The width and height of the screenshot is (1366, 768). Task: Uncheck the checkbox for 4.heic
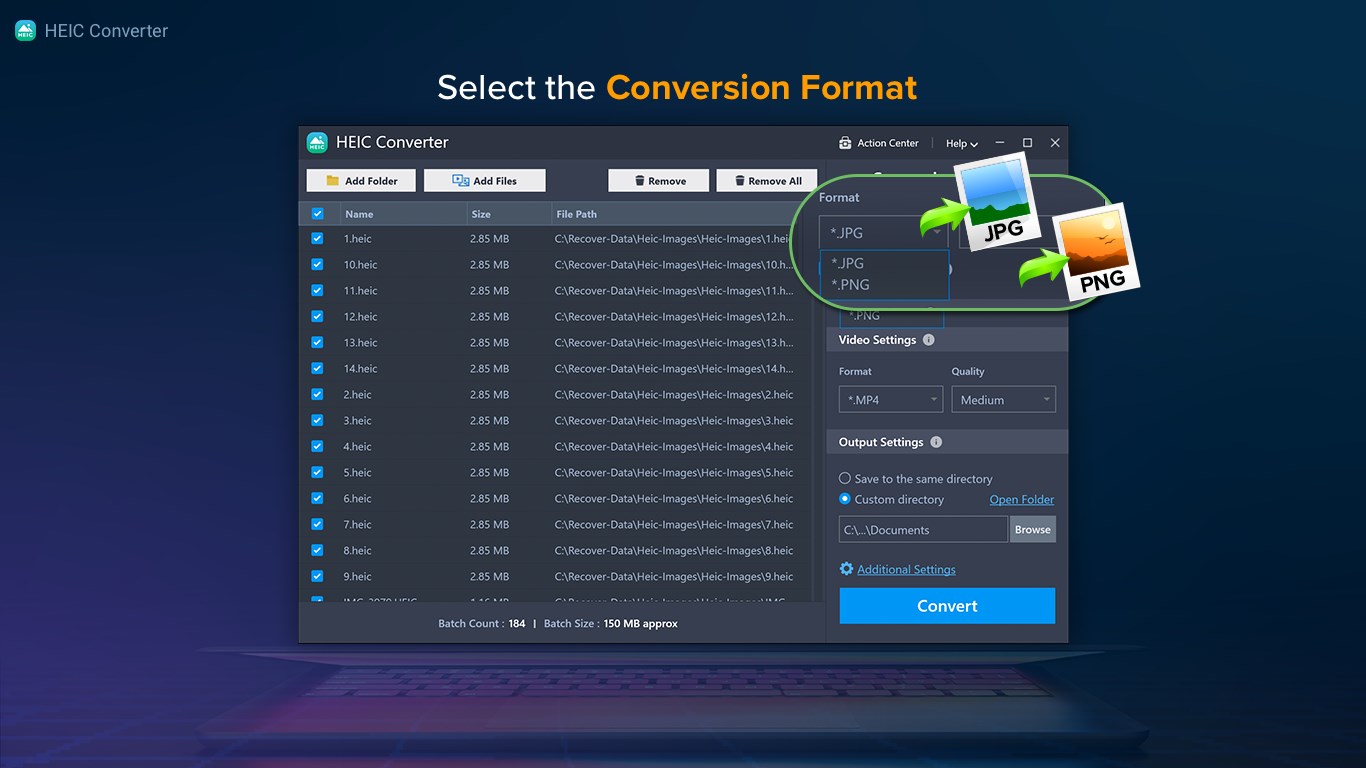[x=317, y=446]
